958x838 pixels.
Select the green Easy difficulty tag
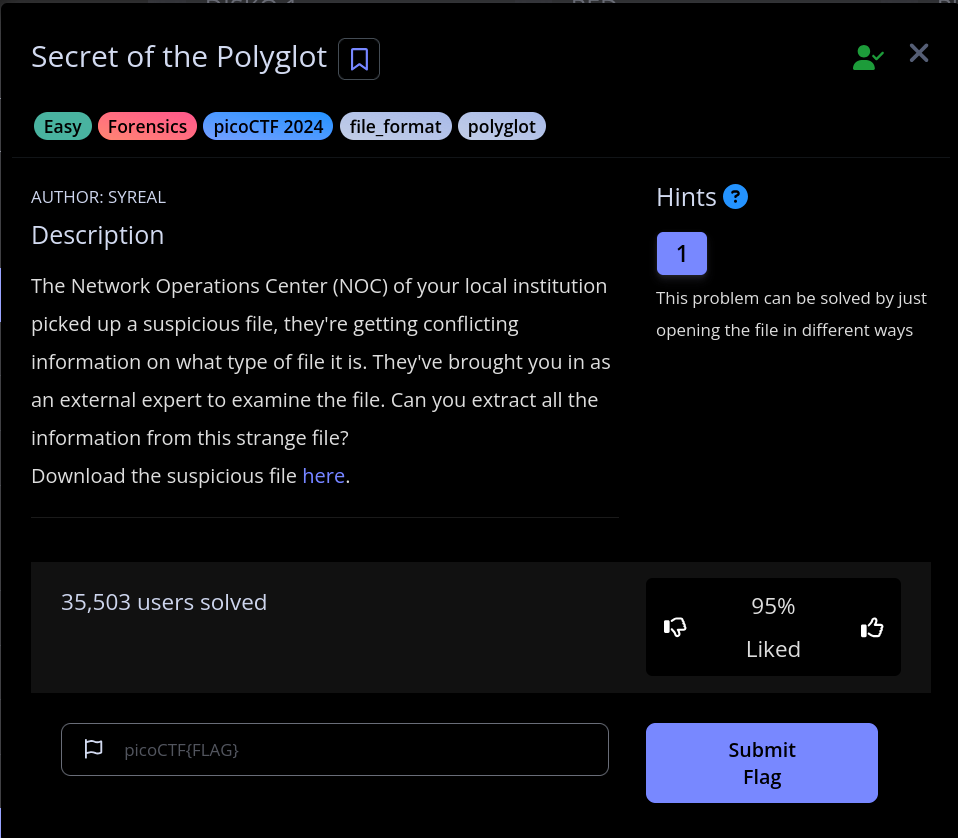pos(63,127)
